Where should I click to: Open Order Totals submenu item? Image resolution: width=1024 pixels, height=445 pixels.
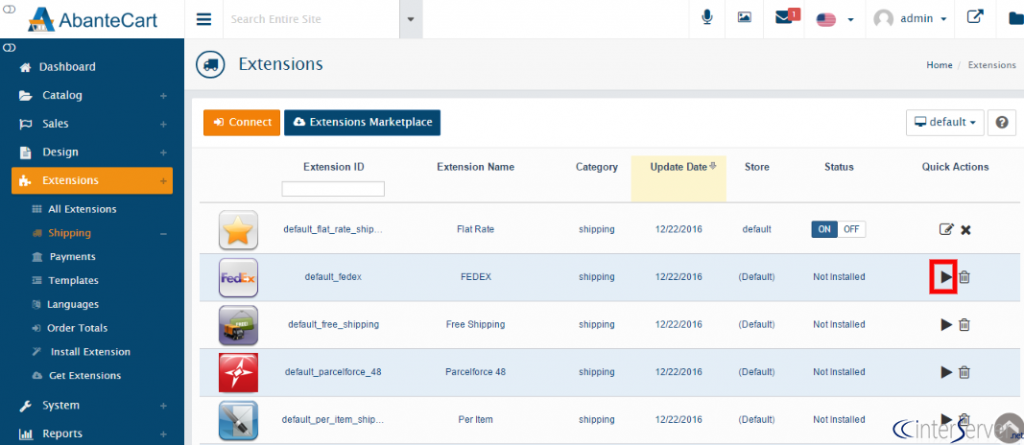click(x=77, y=328)
